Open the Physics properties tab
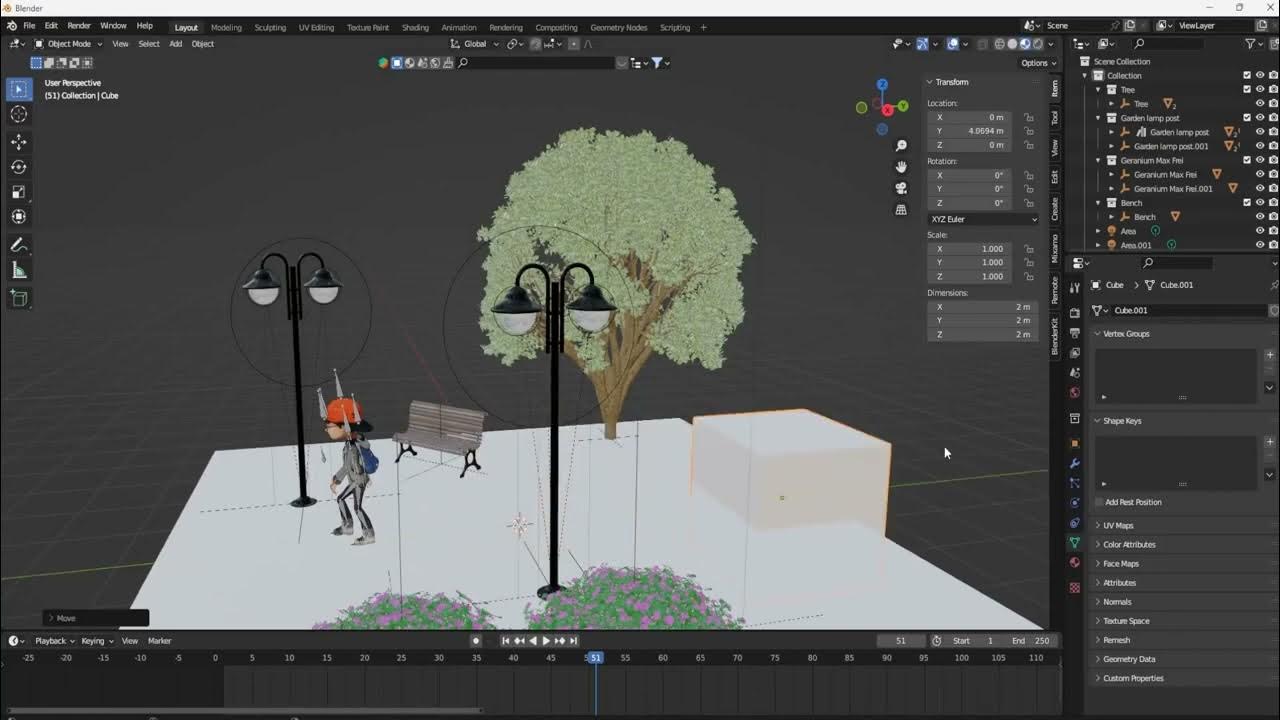 click(x=1075, y=503)
